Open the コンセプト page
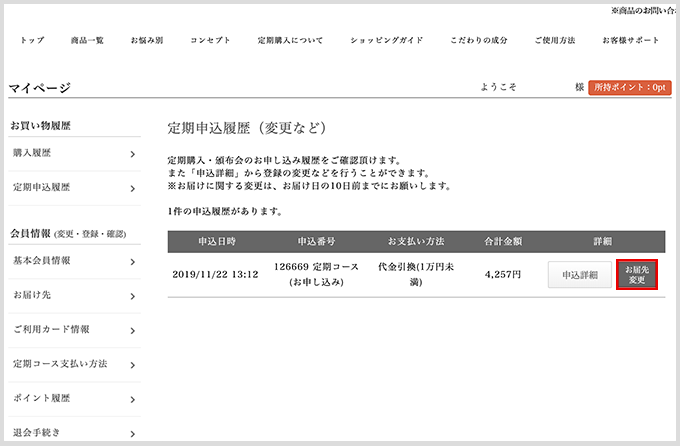This screenshot has height=446, width=680. tap(210, 40)
